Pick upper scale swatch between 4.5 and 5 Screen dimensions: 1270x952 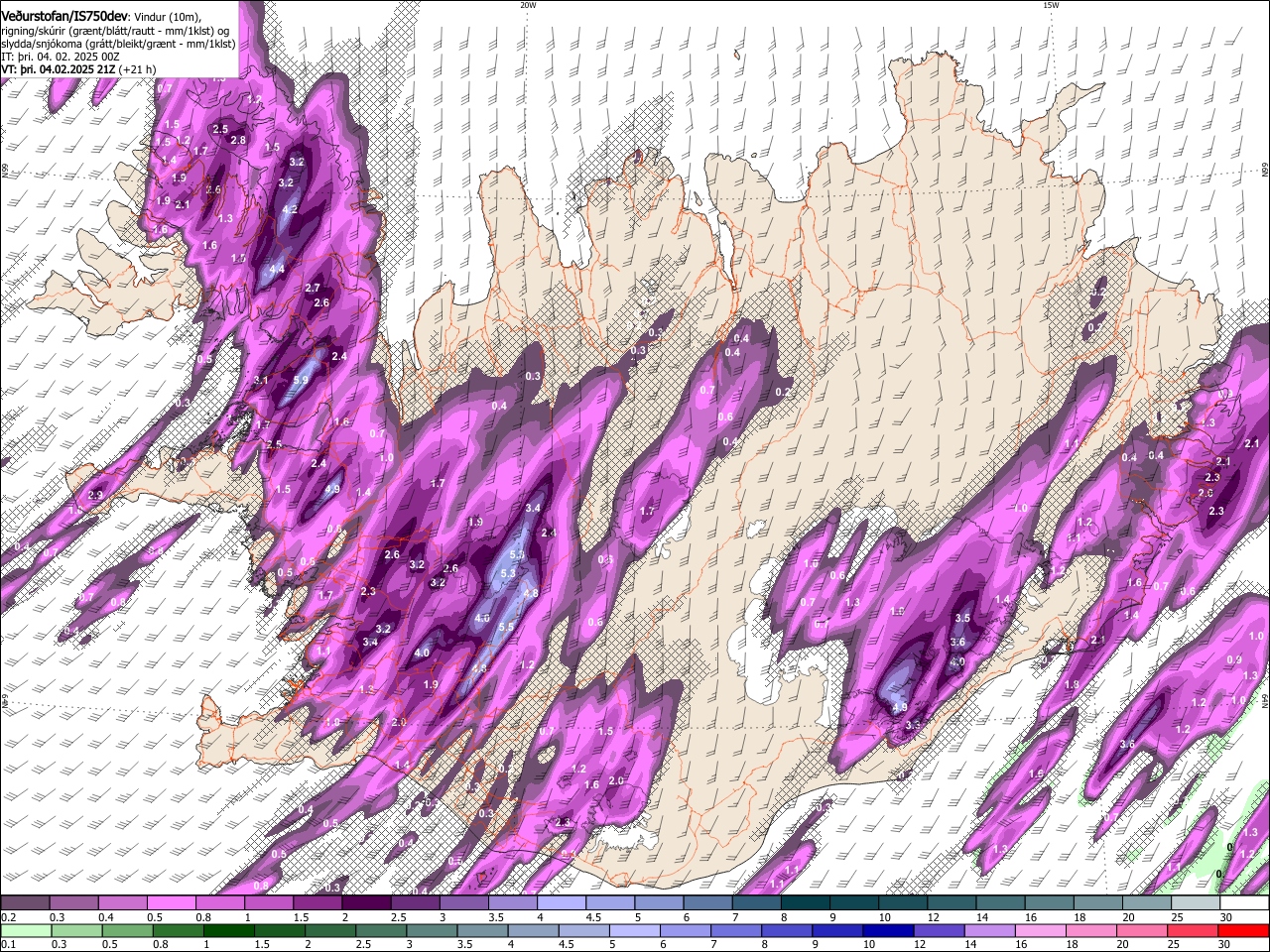pyautogui.click(x=611, y=903)
